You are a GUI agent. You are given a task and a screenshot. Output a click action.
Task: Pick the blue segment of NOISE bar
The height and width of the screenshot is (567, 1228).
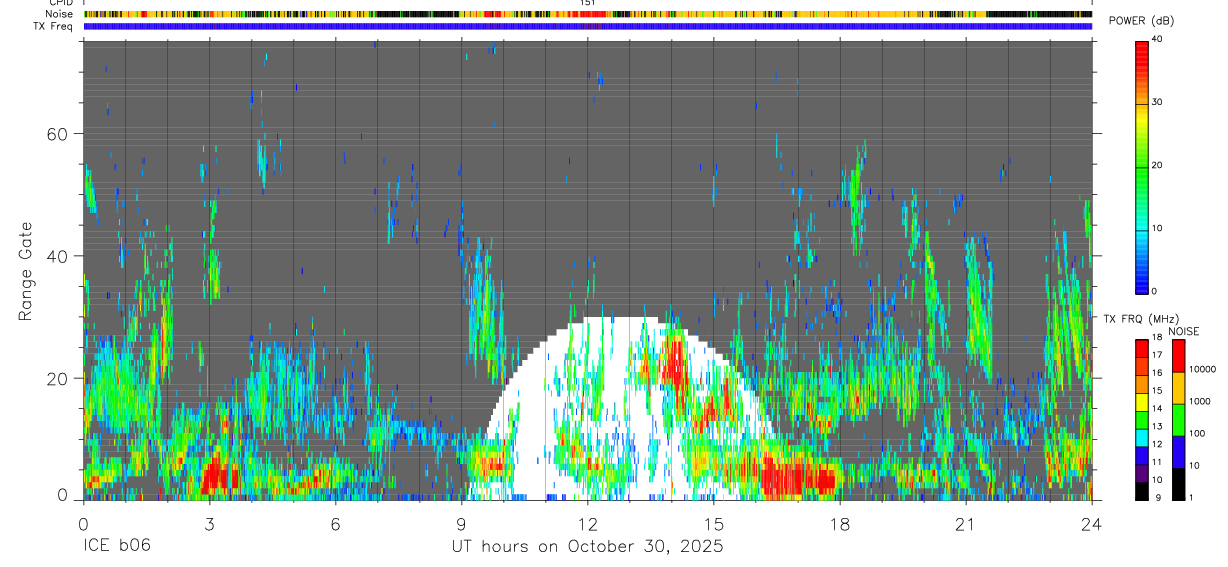click(x=1178, y=451)
